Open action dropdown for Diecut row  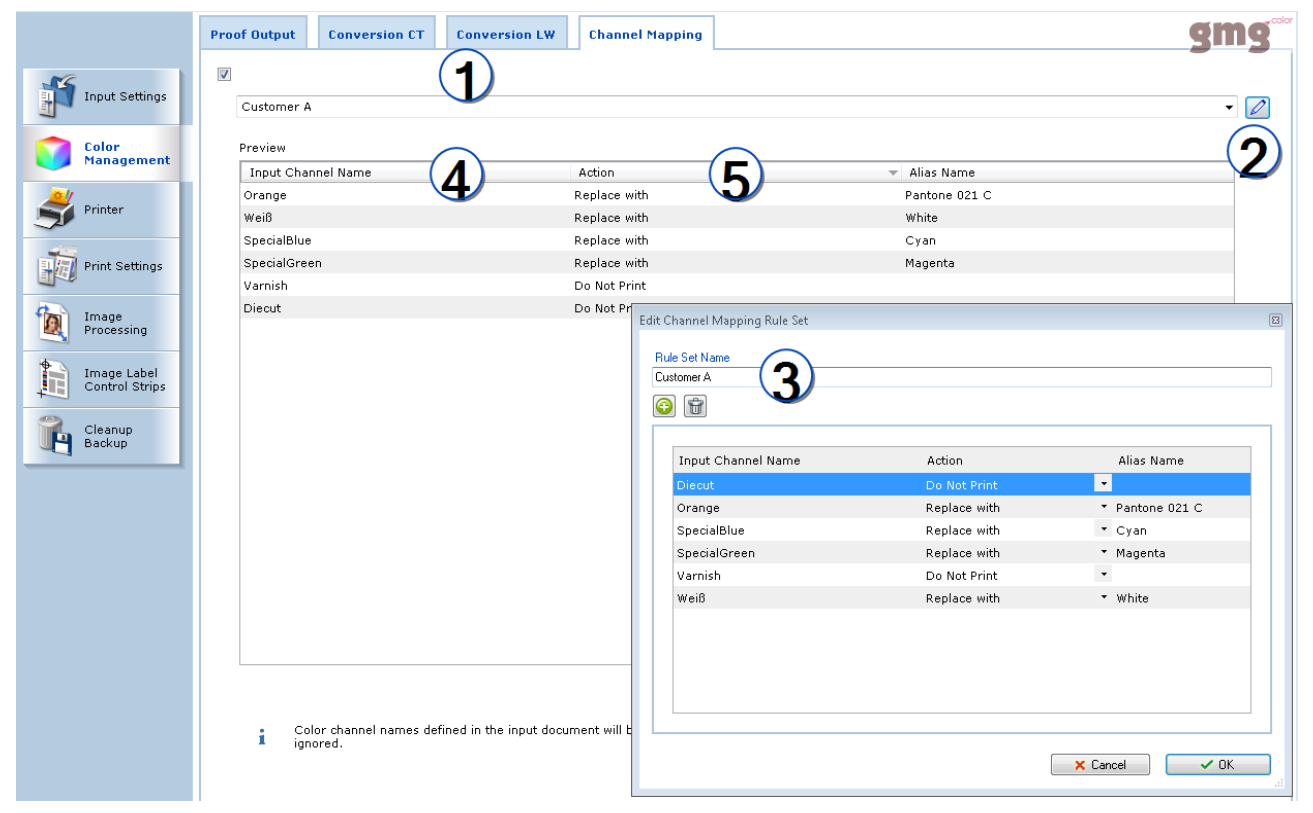tap(1103, 484)
